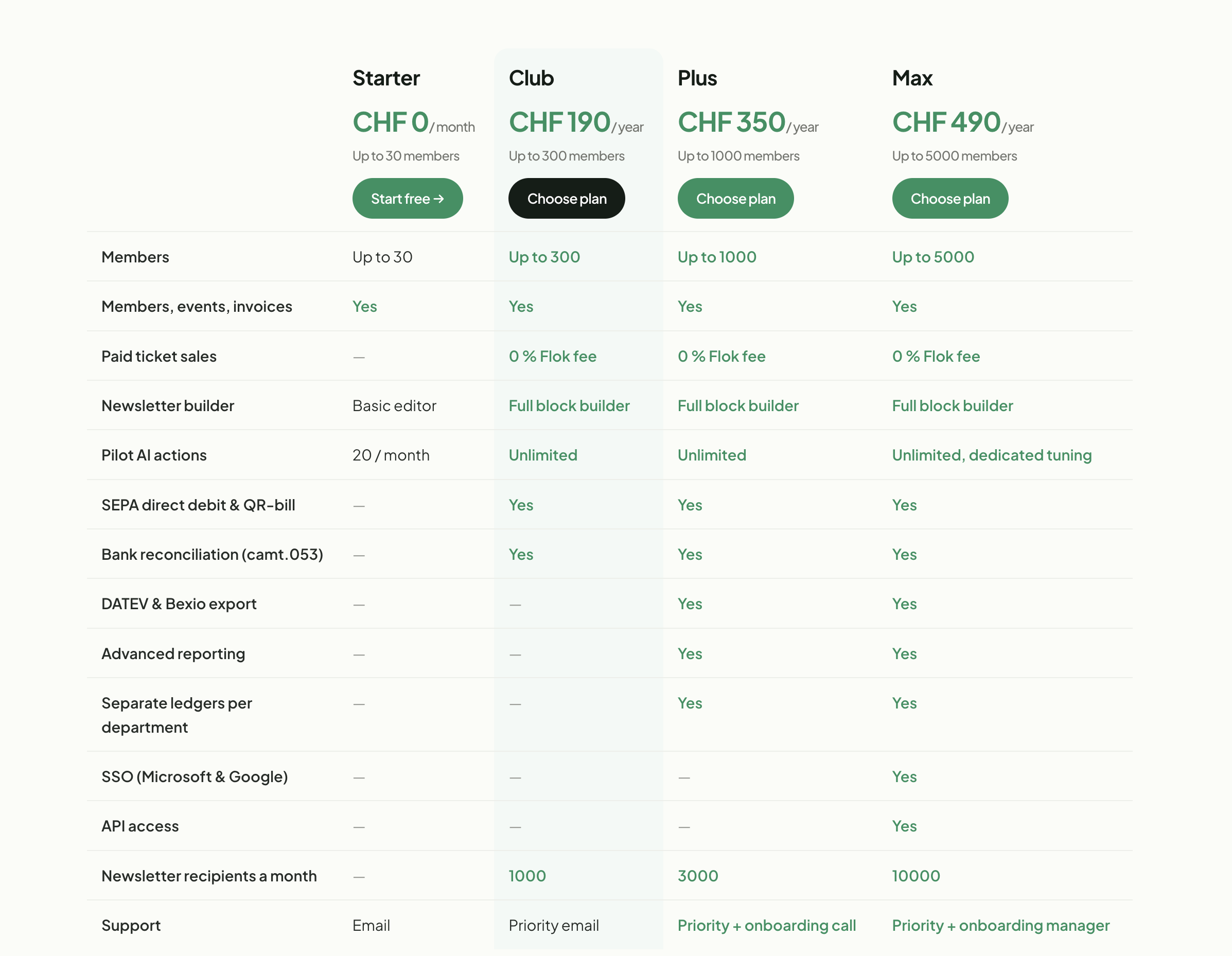Click the CHF 190 /year price
Screen dimensions: 1232x956
(576, 122)
